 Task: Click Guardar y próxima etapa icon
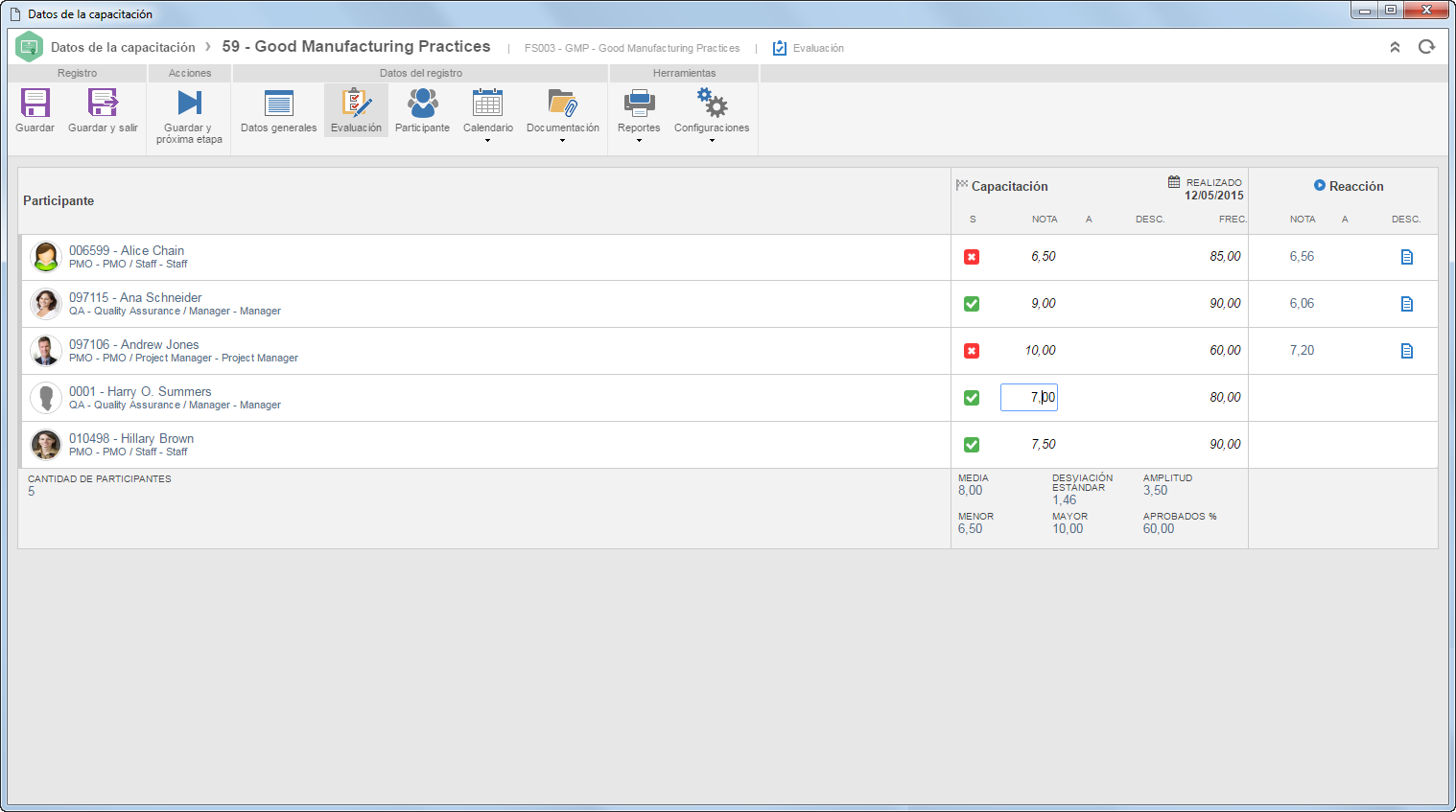click(x=190, y=103)
